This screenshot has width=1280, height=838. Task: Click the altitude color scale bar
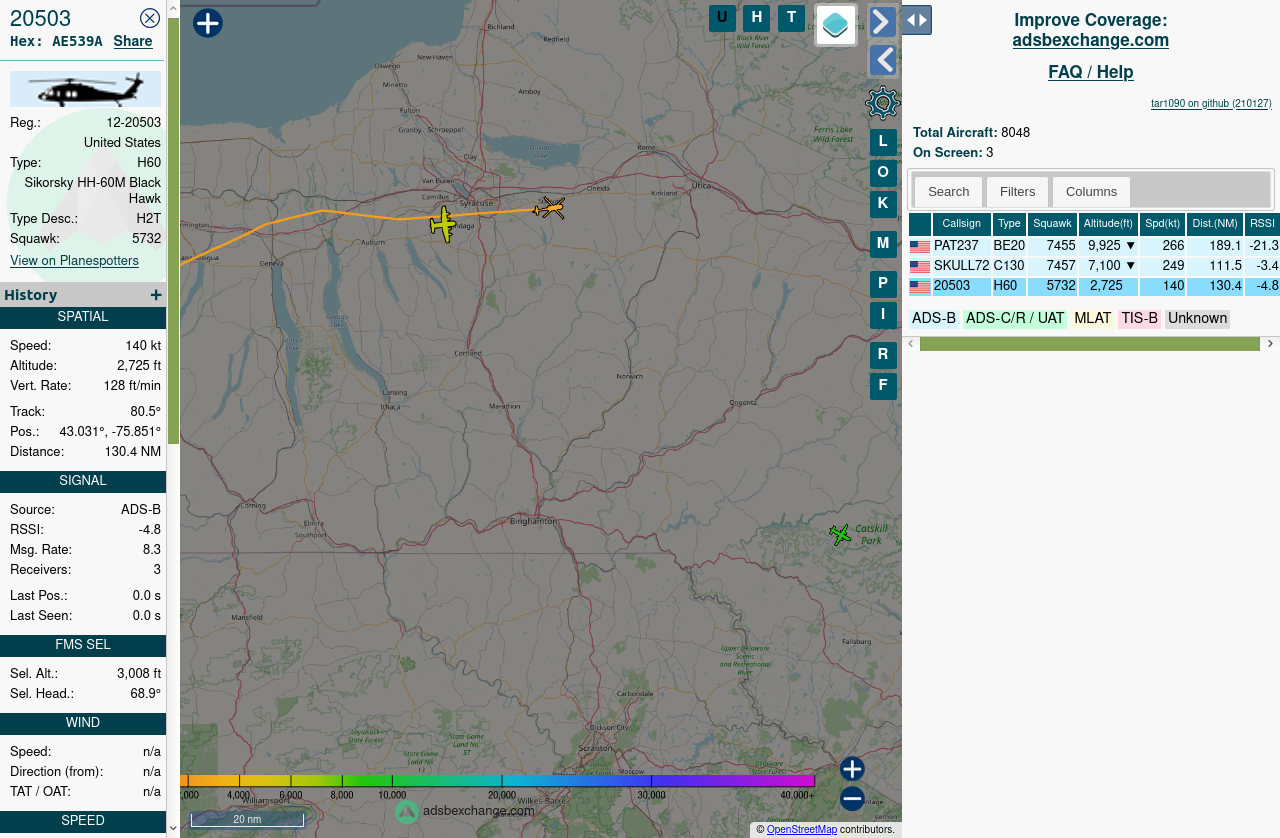pyautogui.click(x=498, y=781)
